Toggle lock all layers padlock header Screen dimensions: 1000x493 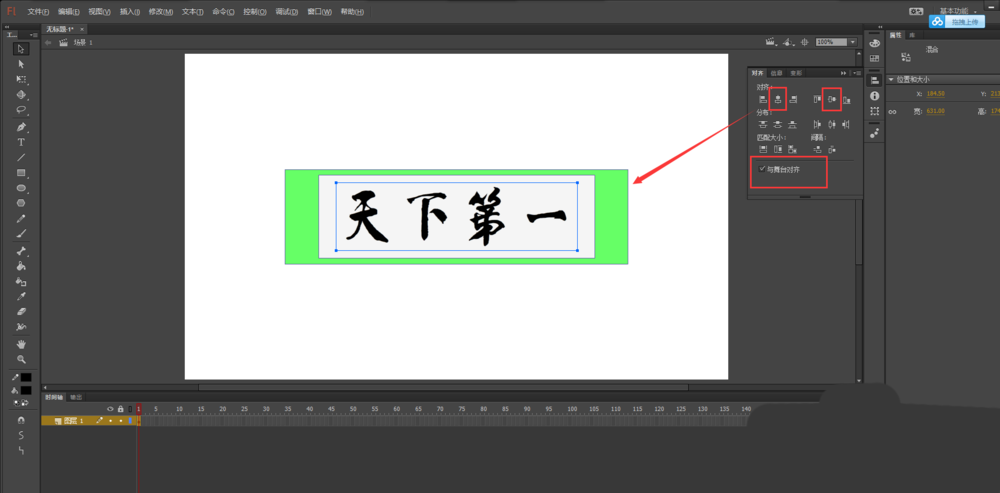tap(121, 409)
